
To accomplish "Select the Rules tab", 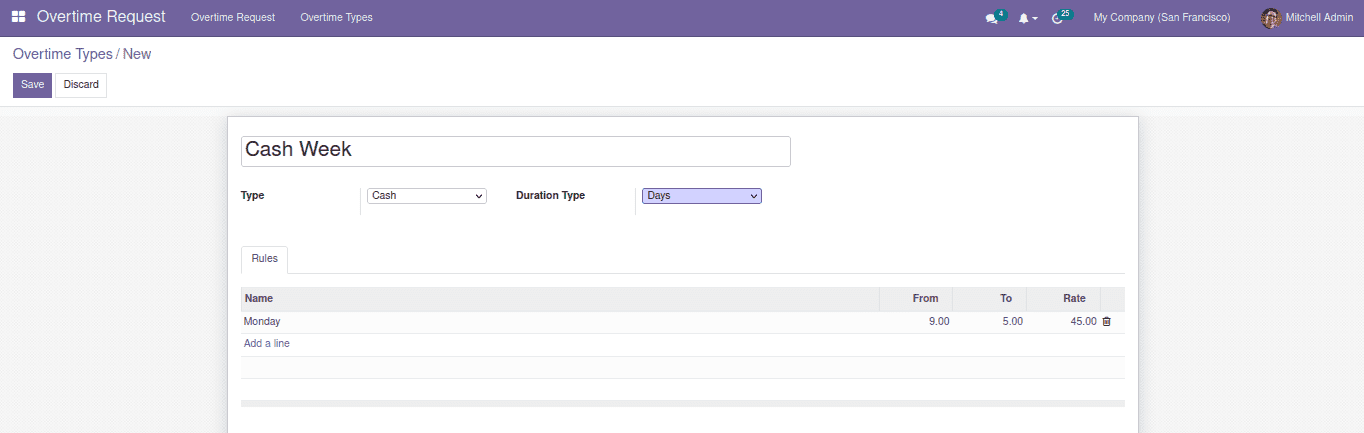I will (264, 259).
